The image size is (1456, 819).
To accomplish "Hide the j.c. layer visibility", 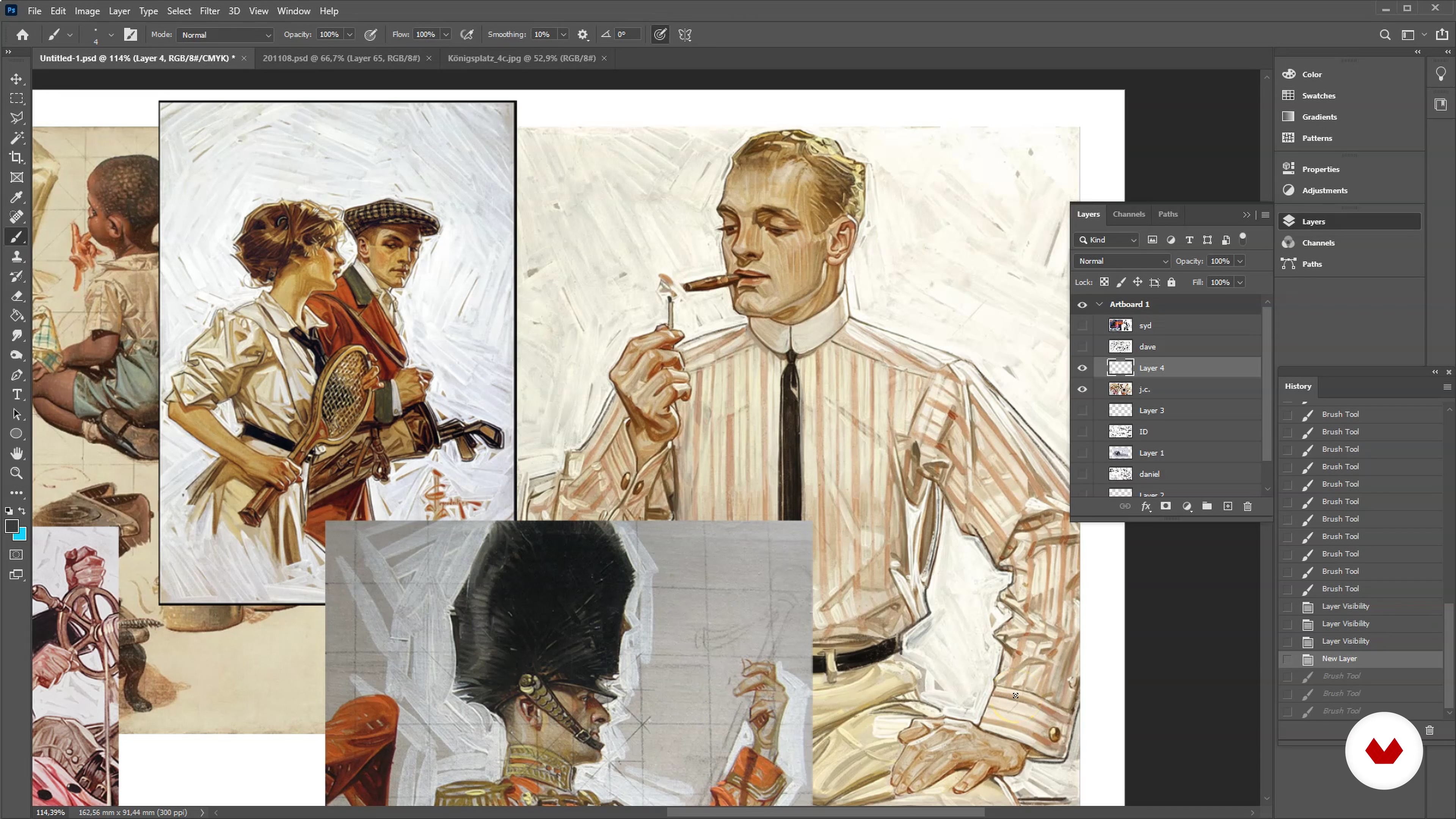I will click(x=1082, y=389).
